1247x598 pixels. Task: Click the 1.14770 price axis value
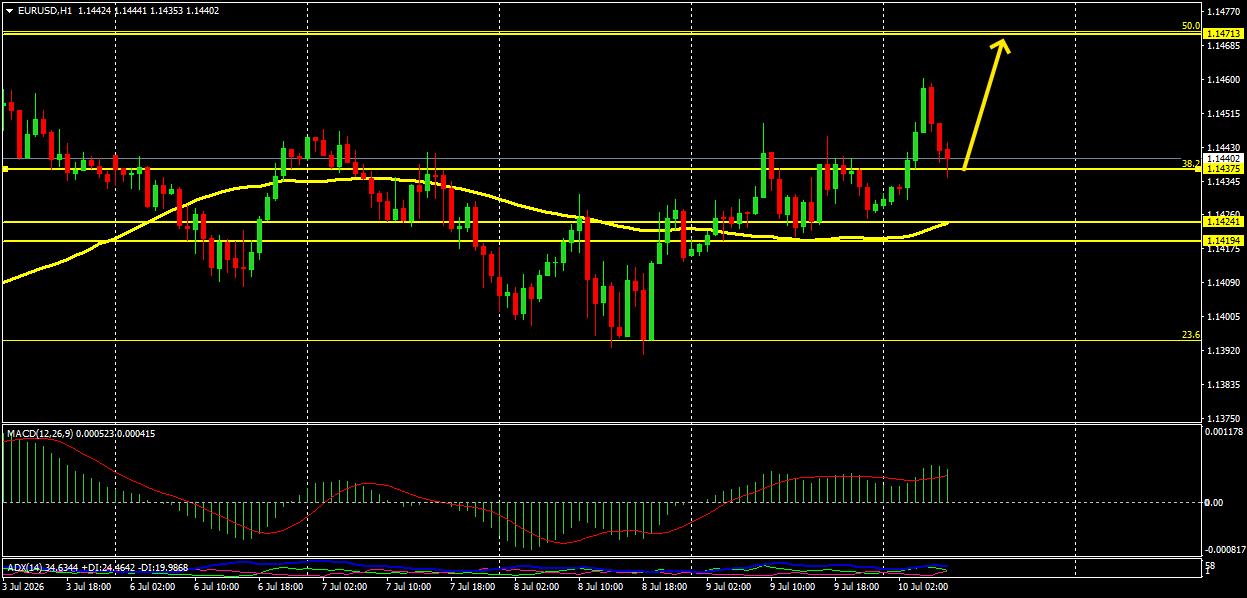click(x=1223, y=12)
